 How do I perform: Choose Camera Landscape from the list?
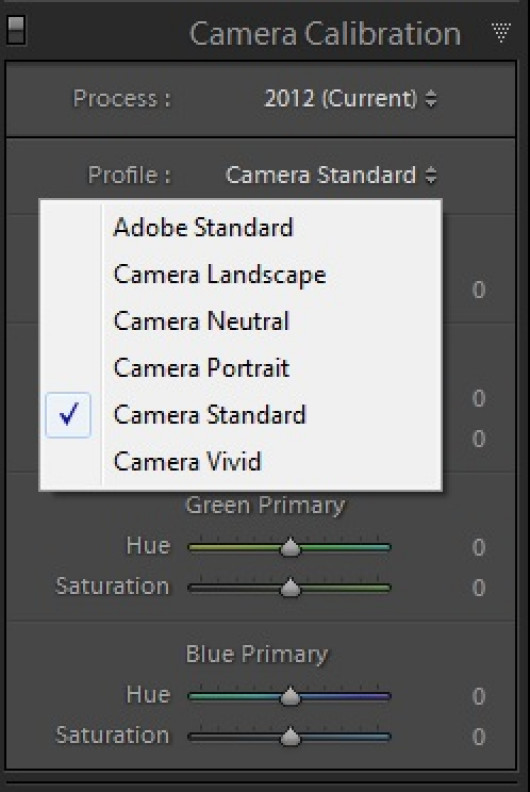pyautogui.click(x=240, y=274)
